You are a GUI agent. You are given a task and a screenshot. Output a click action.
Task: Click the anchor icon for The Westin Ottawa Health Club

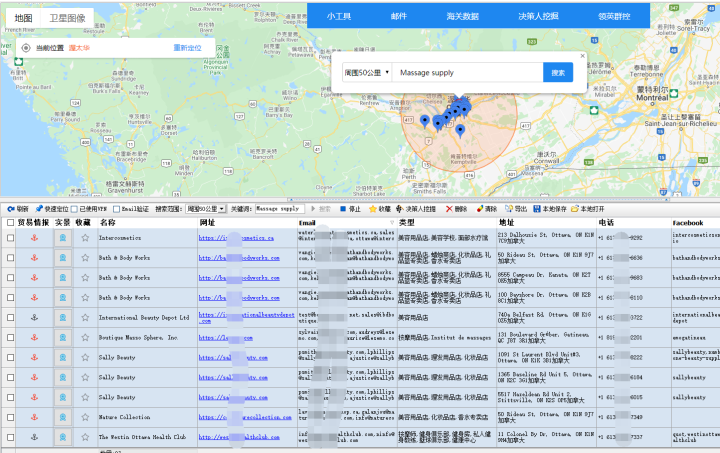click(34, 437)
